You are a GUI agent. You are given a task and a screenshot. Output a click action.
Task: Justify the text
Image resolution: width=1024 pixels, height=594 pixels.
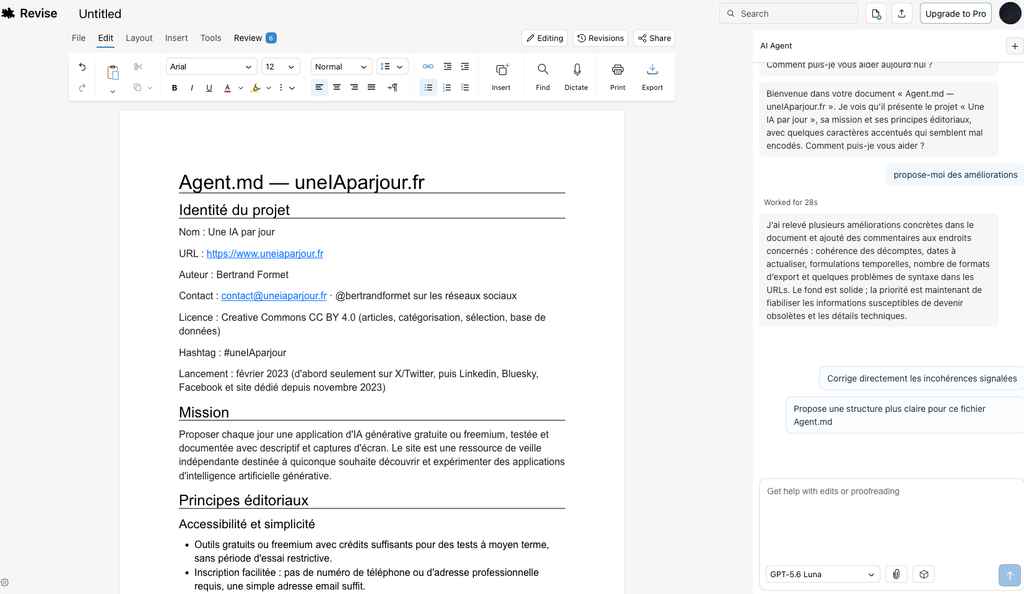click(x=371, y=87)
